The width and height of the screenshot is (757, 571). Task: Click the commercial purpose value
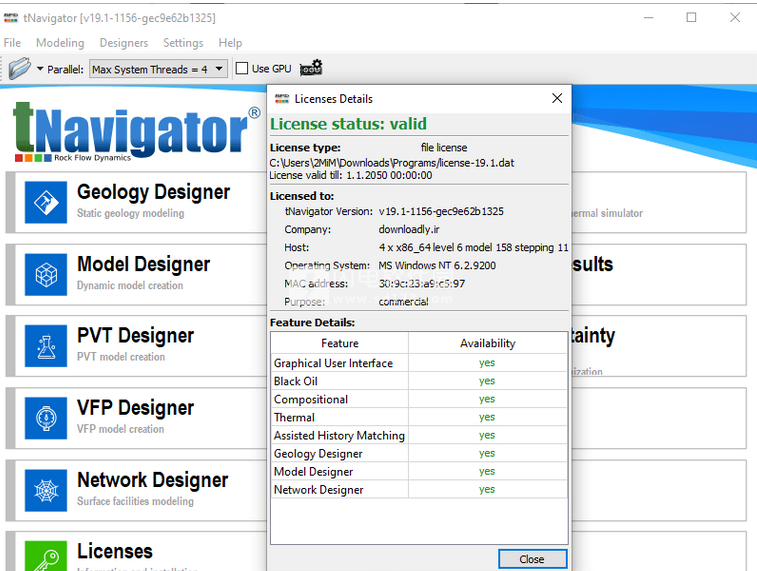point(403,302)
